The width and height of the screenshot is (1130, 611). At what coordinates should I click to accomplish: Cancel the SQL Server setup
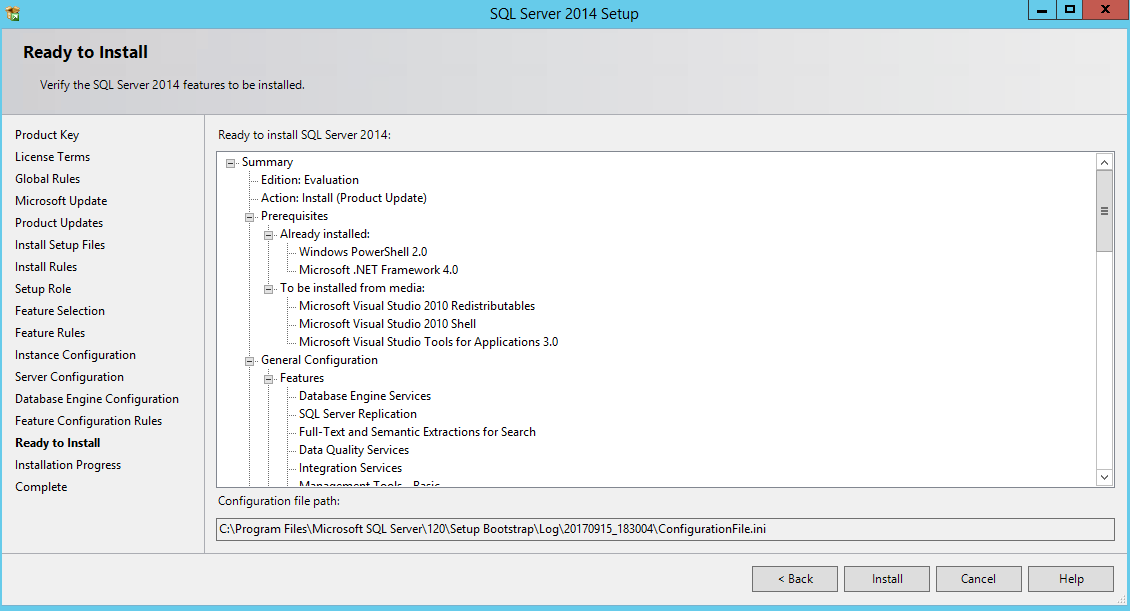[978, 579]
